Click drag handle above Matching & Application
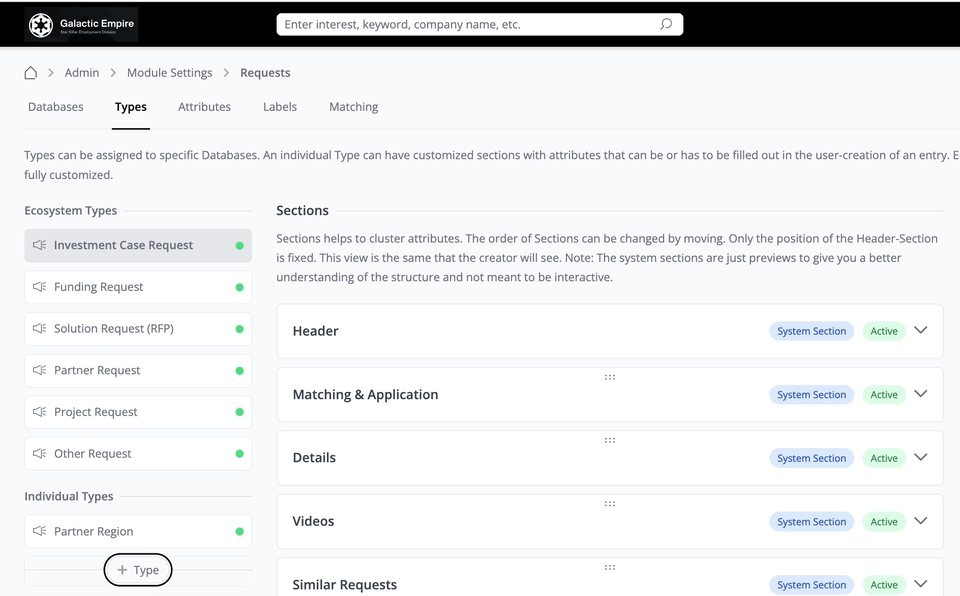 [609, 377]
